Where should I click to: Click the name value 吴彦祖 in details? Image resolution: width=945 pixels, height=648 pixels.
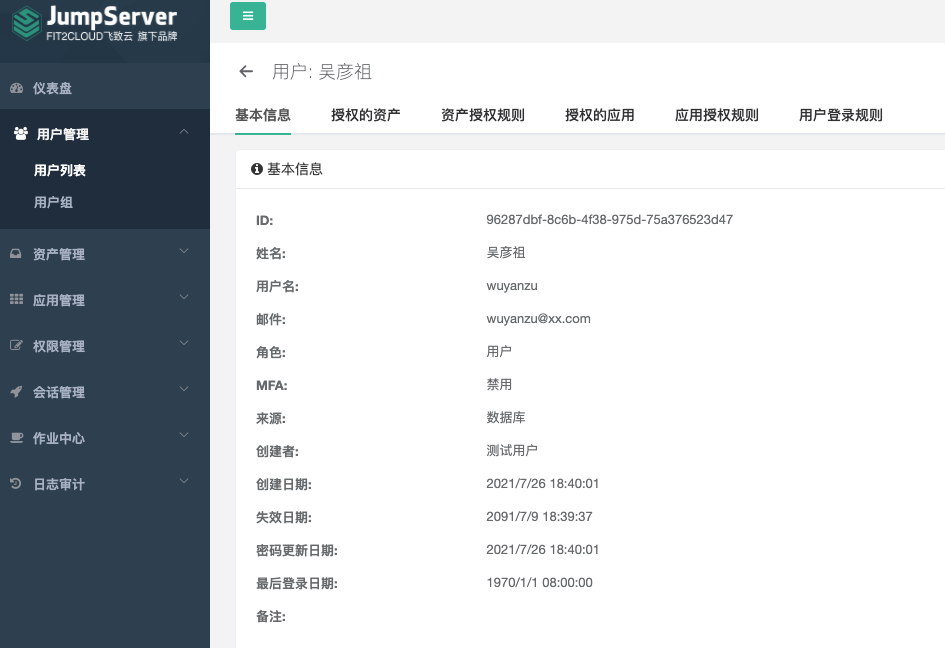point(506,253)
